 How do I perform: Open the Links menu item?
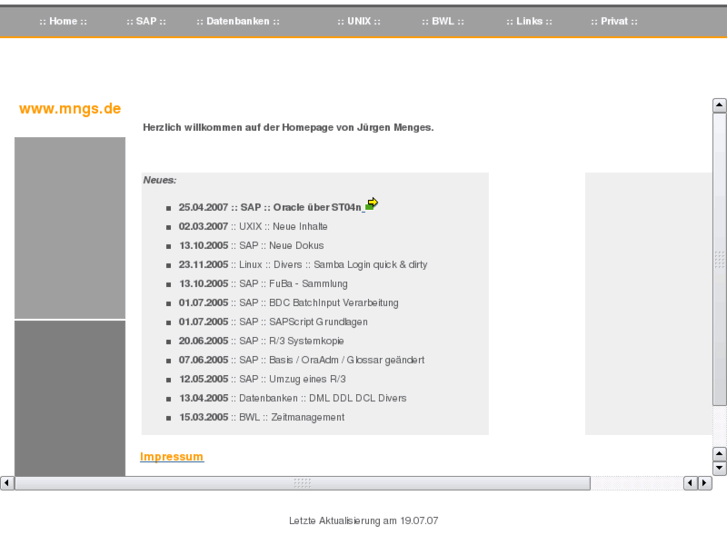pyautogui.click(x=529, y=21)
